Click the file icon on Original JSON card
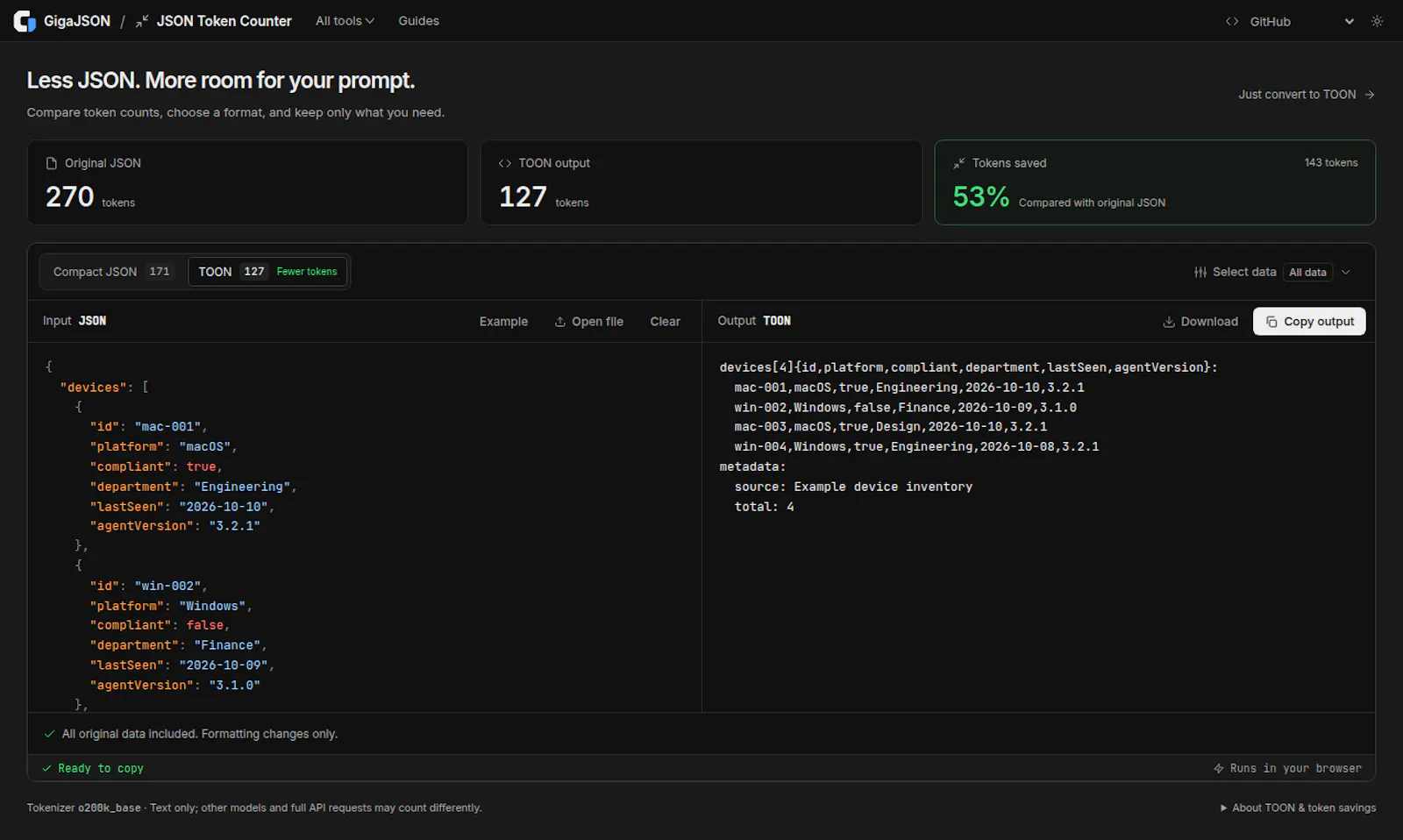This screenshot has width=1403, height=840. pos(52,163)
